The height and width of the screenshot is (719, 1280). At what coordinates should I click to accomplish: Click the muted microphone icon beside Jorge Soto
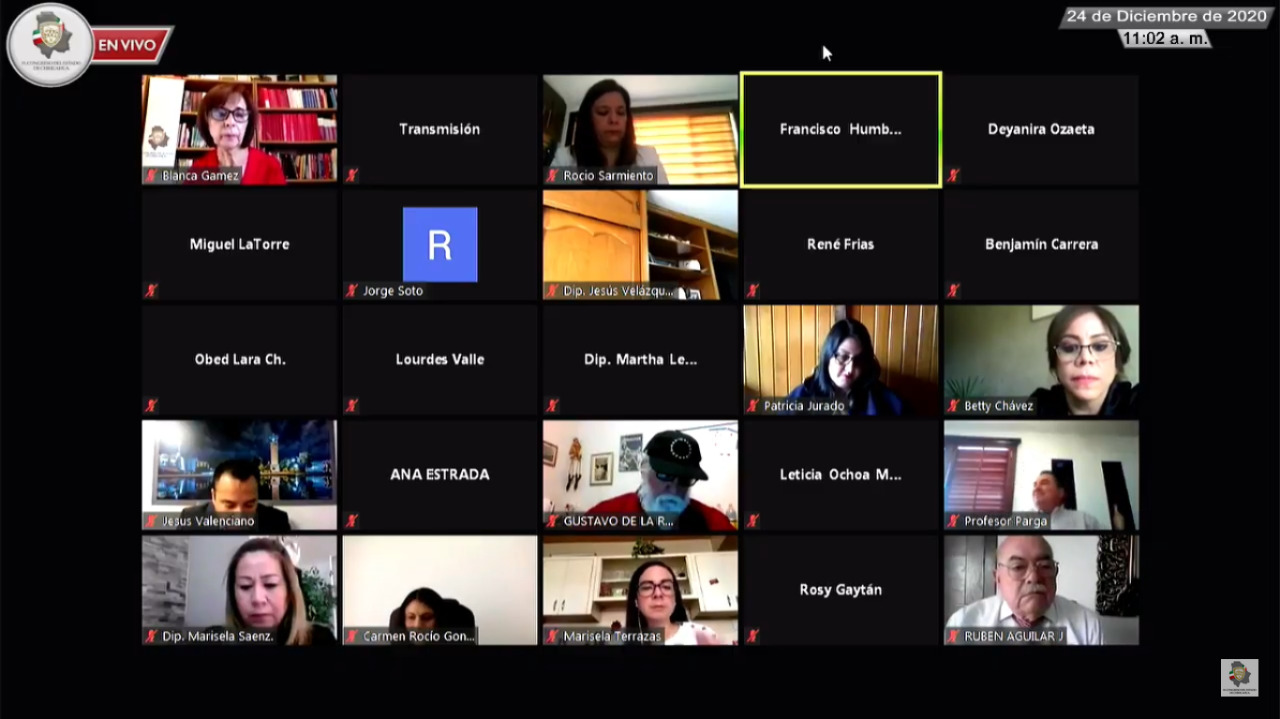coord(352,291)
